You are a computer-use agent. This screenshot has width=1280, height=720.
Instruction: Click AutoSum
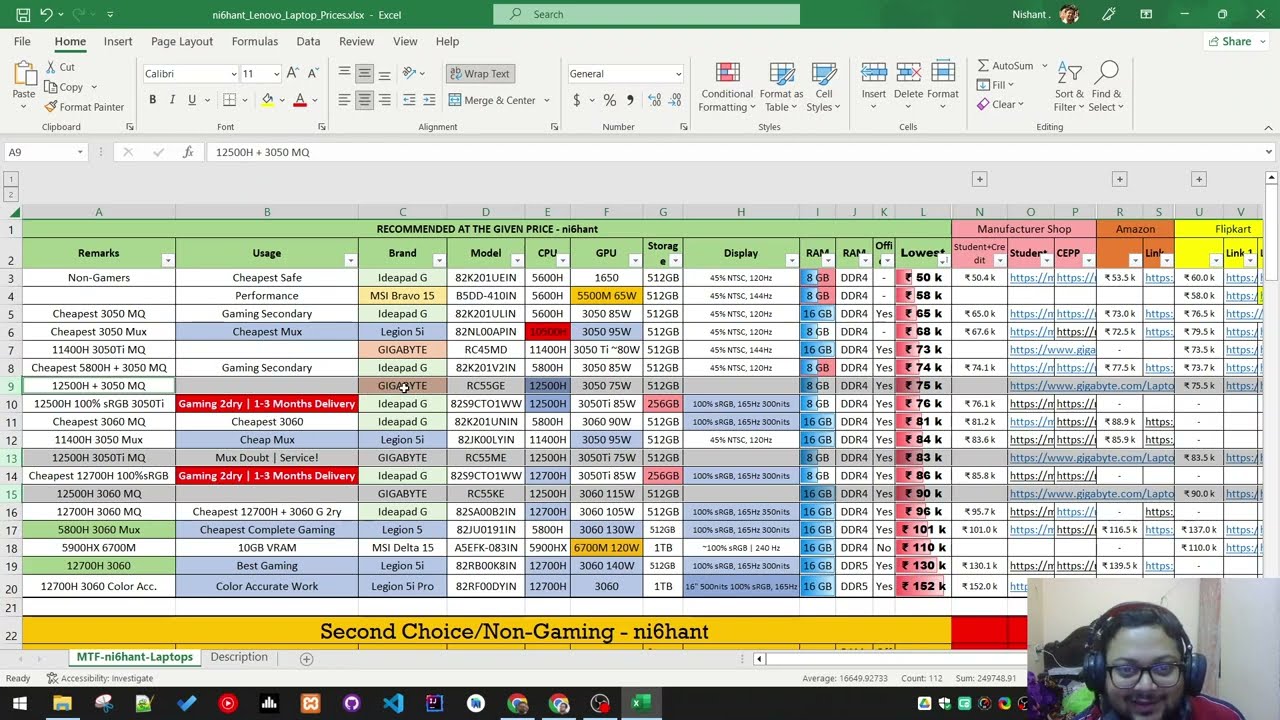coord(1005,66)
